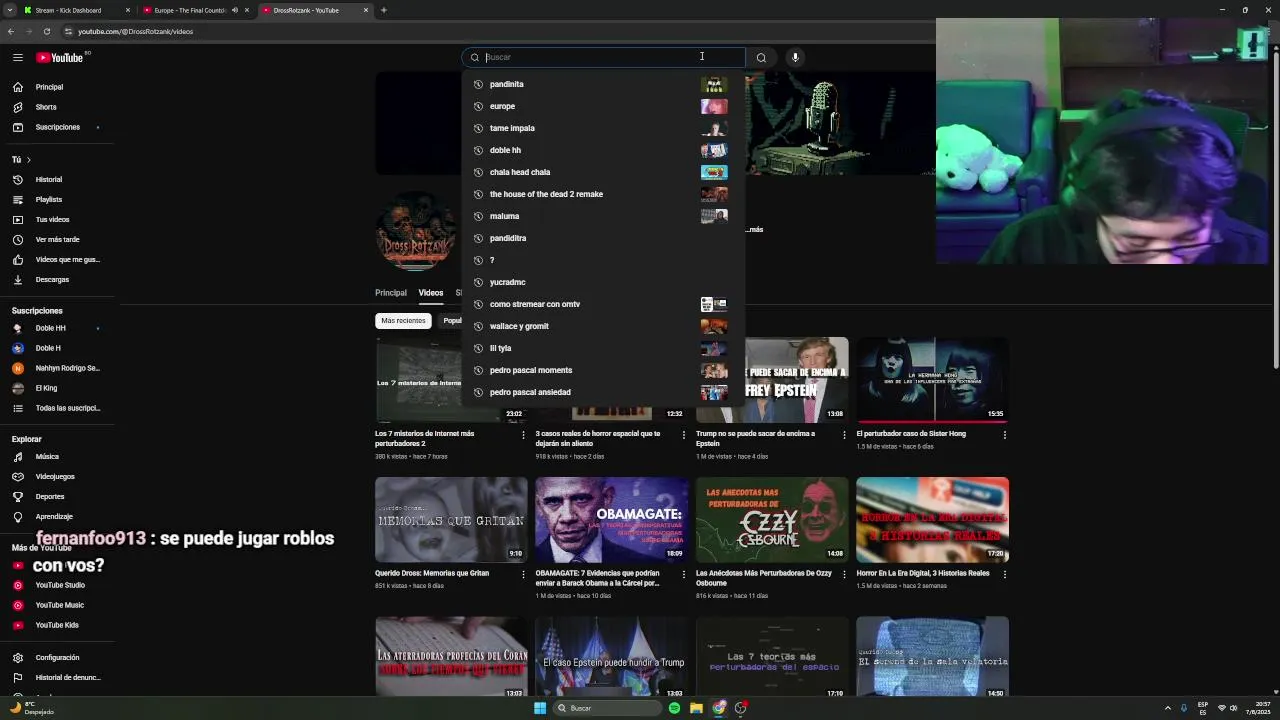Choose 'tame impala' search suggestion
This screenshot has width=1280, height=720.
pos(603,128)
